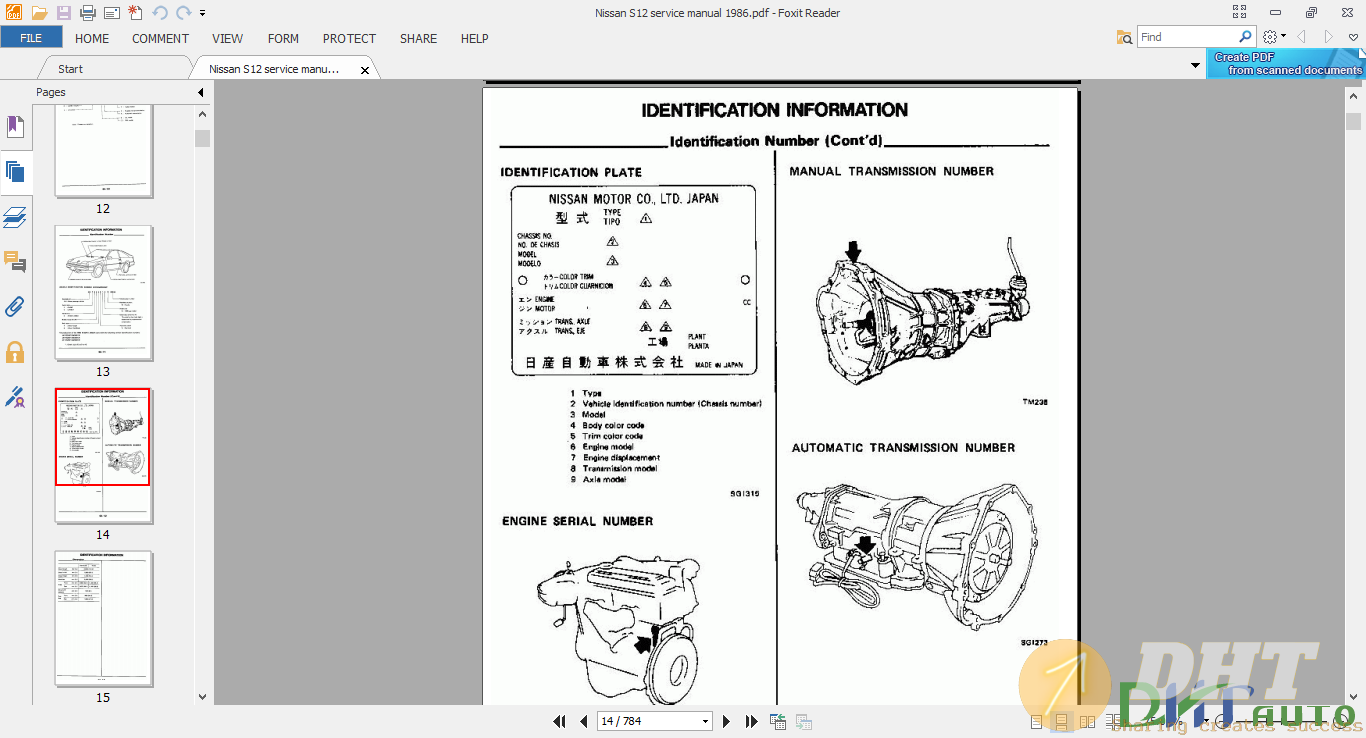Viewport: 1366px width, 738px height.
Task: Switch to the COMMENT ribbon tab
Action: 160,38
